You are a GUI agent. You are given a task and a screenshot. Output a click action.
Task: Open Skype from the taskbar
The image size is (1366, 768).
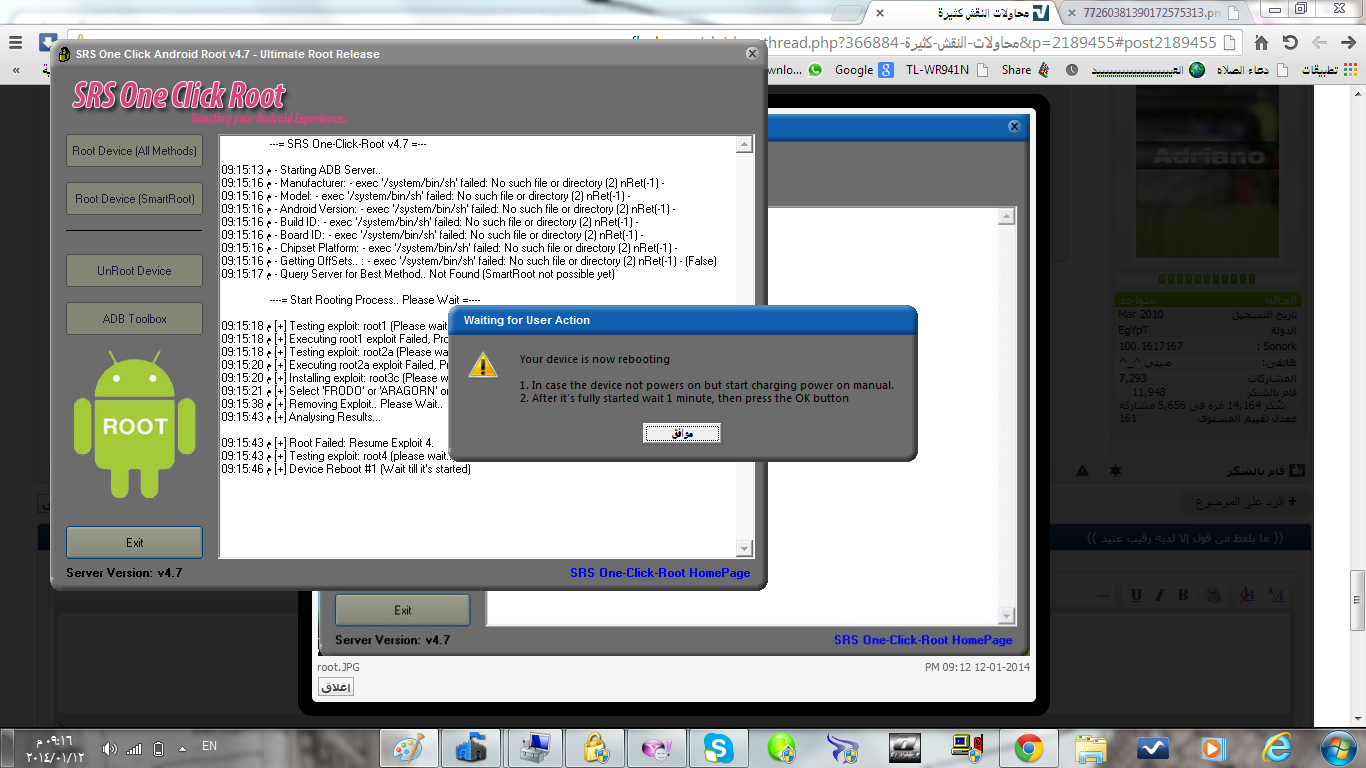pyautogui.click(x=718, y=747)
